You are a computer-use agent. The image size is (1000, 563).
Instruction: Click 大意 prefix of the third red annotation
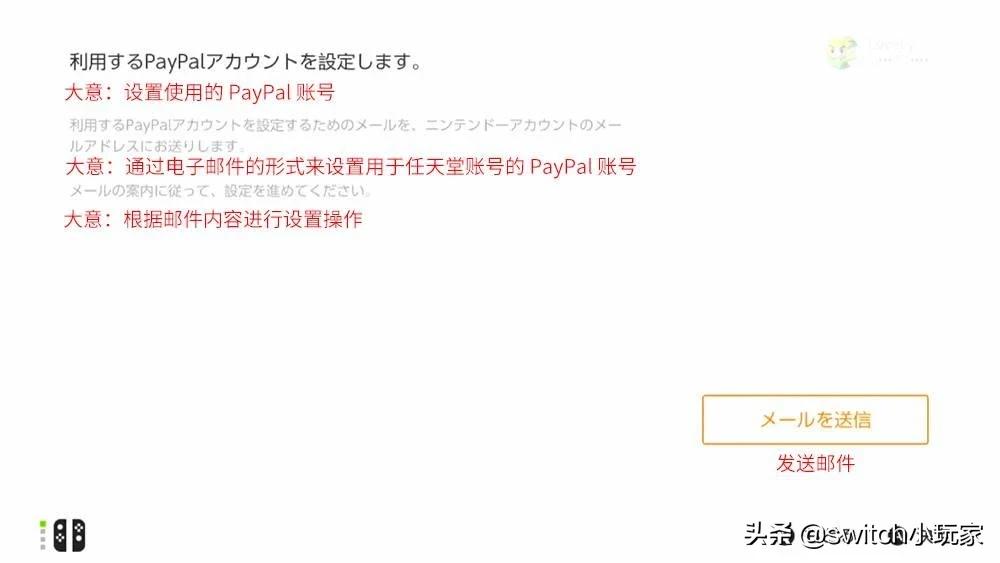coord(84,219)
